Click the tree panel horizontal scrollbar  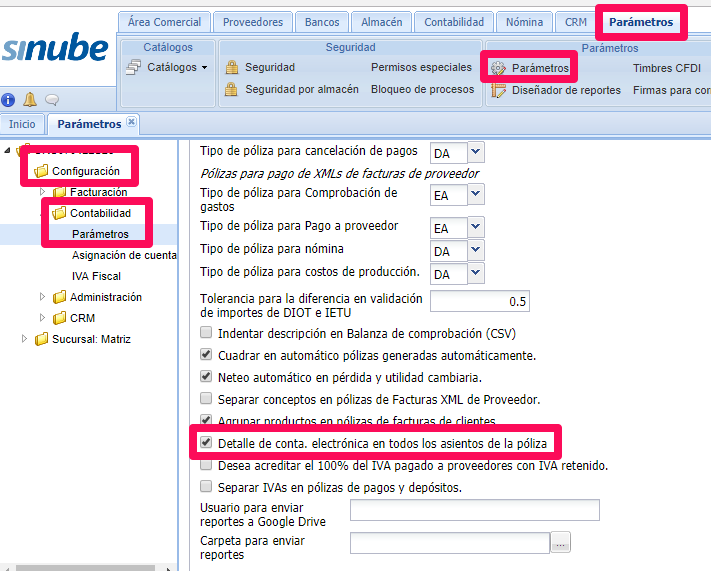pyautogui.click(x=85, y=568)
